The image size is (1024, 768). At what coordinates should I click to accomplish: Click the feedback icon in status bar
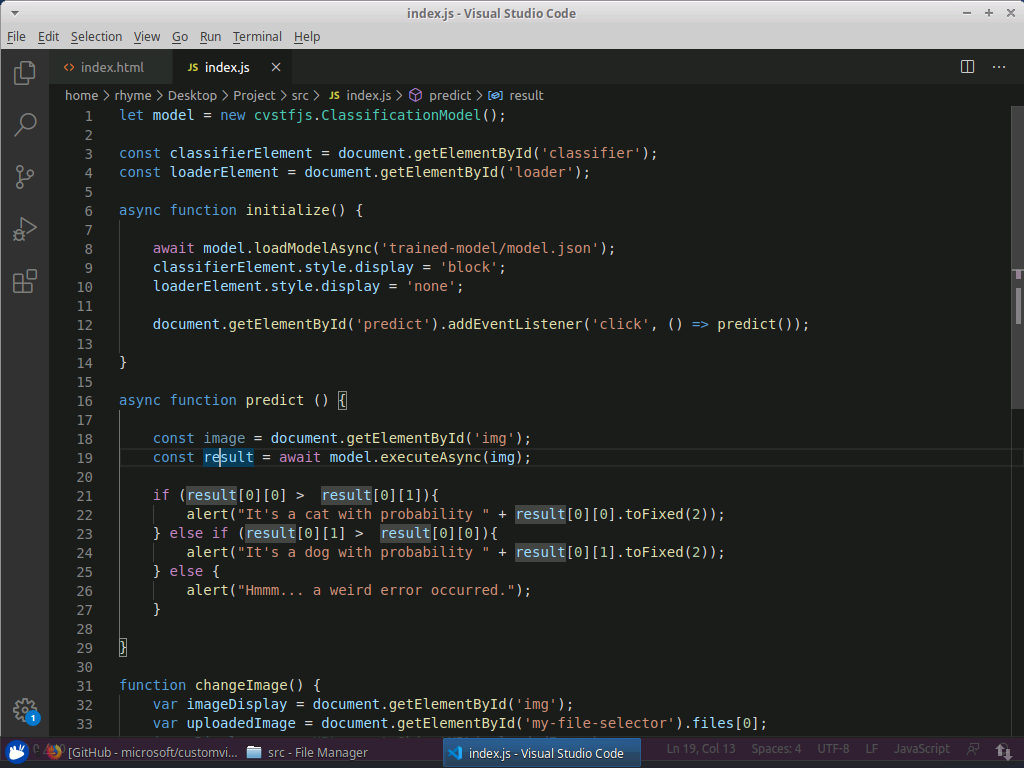973,749
